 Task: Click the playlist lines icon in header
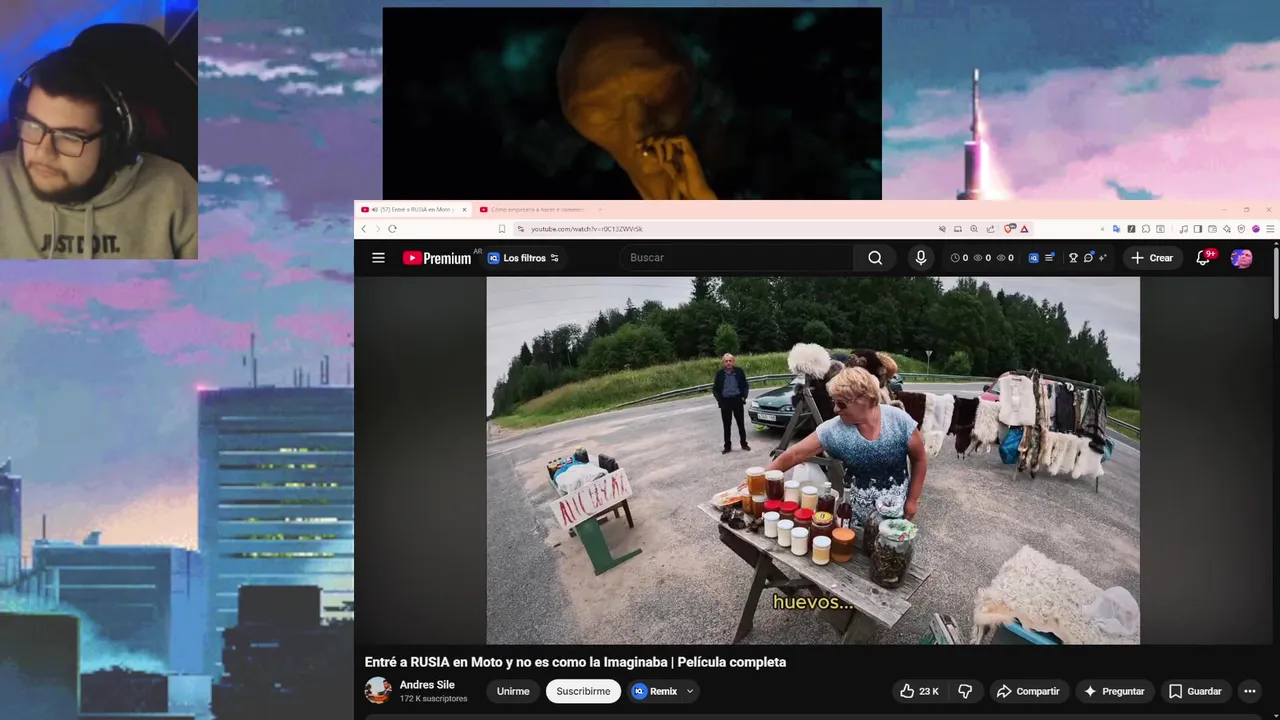point(1049,258)
